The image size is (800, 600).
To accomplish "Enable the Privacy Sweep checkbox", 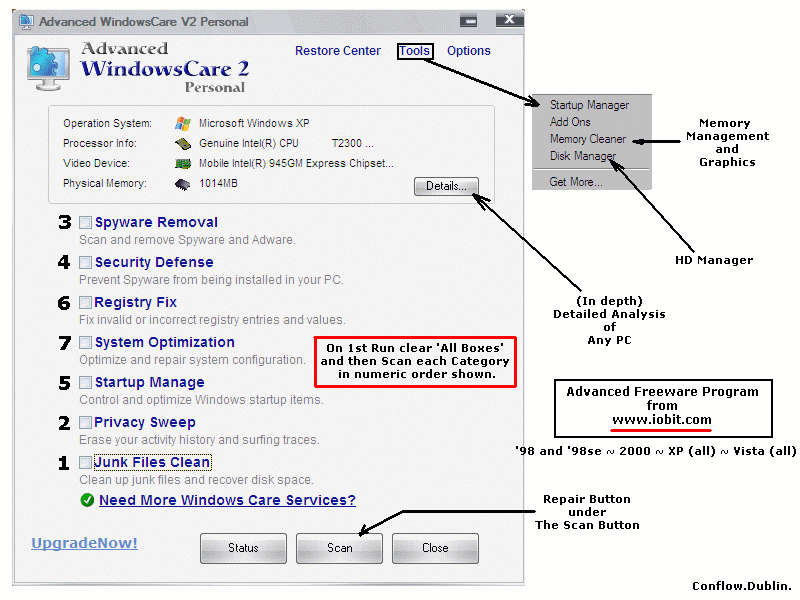I will coord(85,422).
